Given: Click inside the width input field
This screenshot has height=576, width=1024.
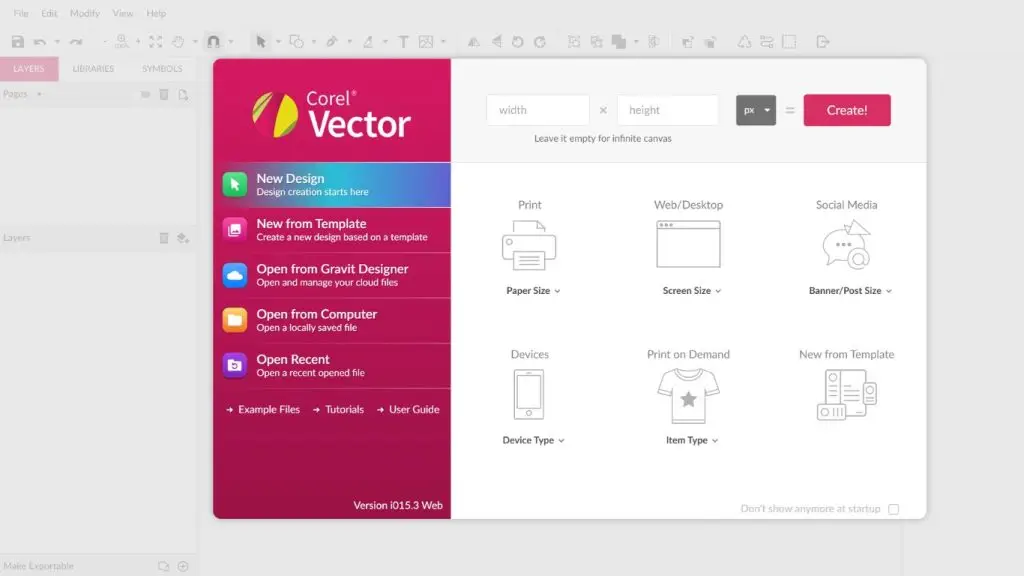Looking at the screenshot, I should point(537,109).
